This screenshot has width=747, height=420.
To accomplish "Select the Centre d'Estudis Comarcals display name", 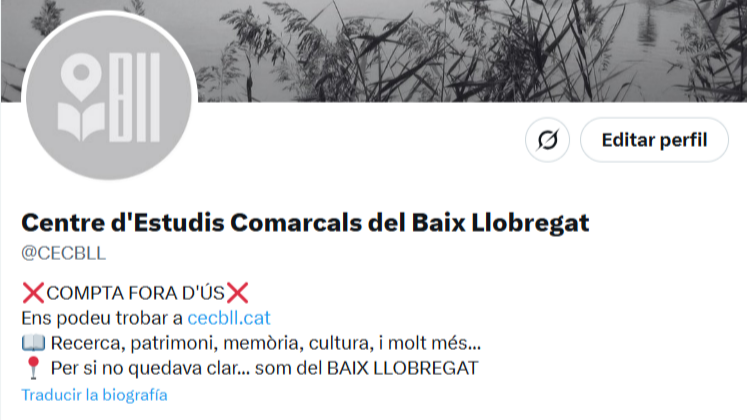I will click(305, 222).
